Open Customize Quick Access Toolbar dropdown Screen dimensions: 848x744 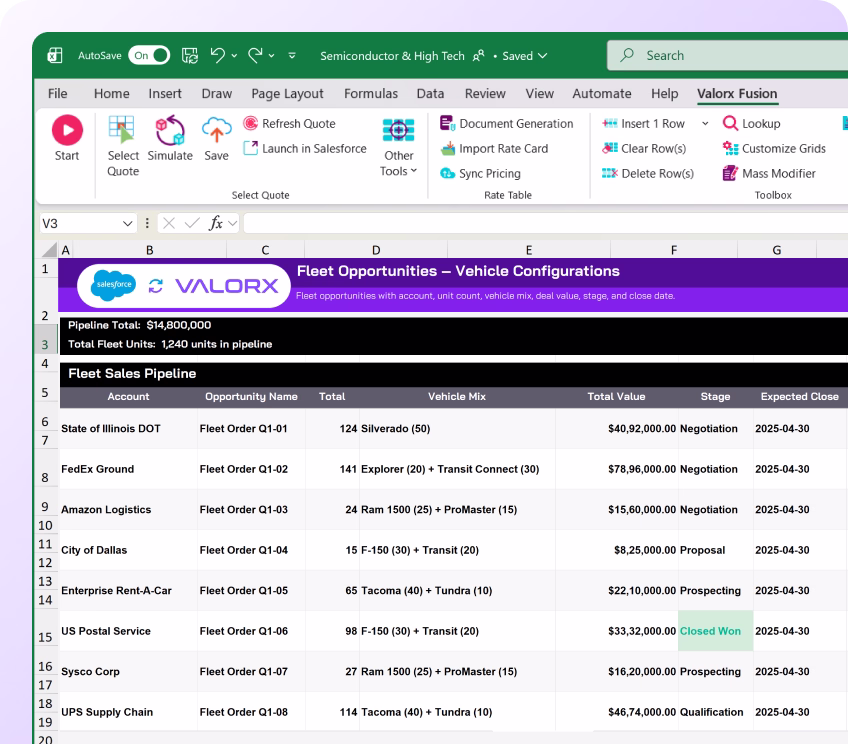pos(292,56)
